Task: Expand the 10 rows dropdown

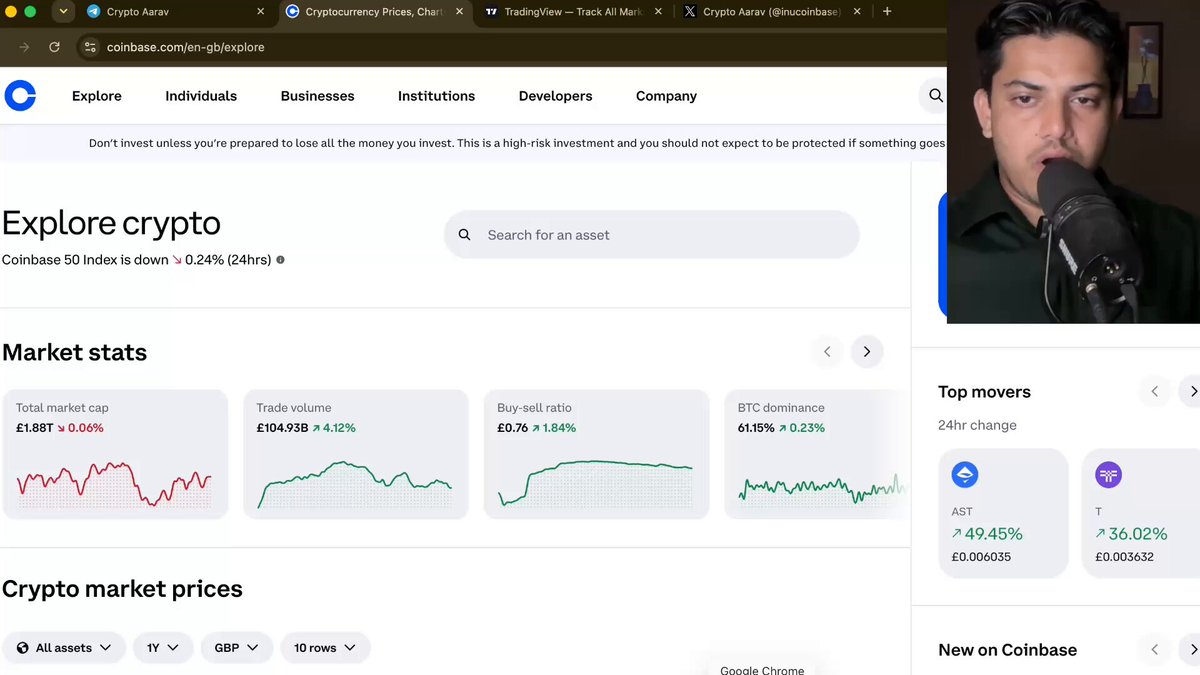Action: pos(325,648)
